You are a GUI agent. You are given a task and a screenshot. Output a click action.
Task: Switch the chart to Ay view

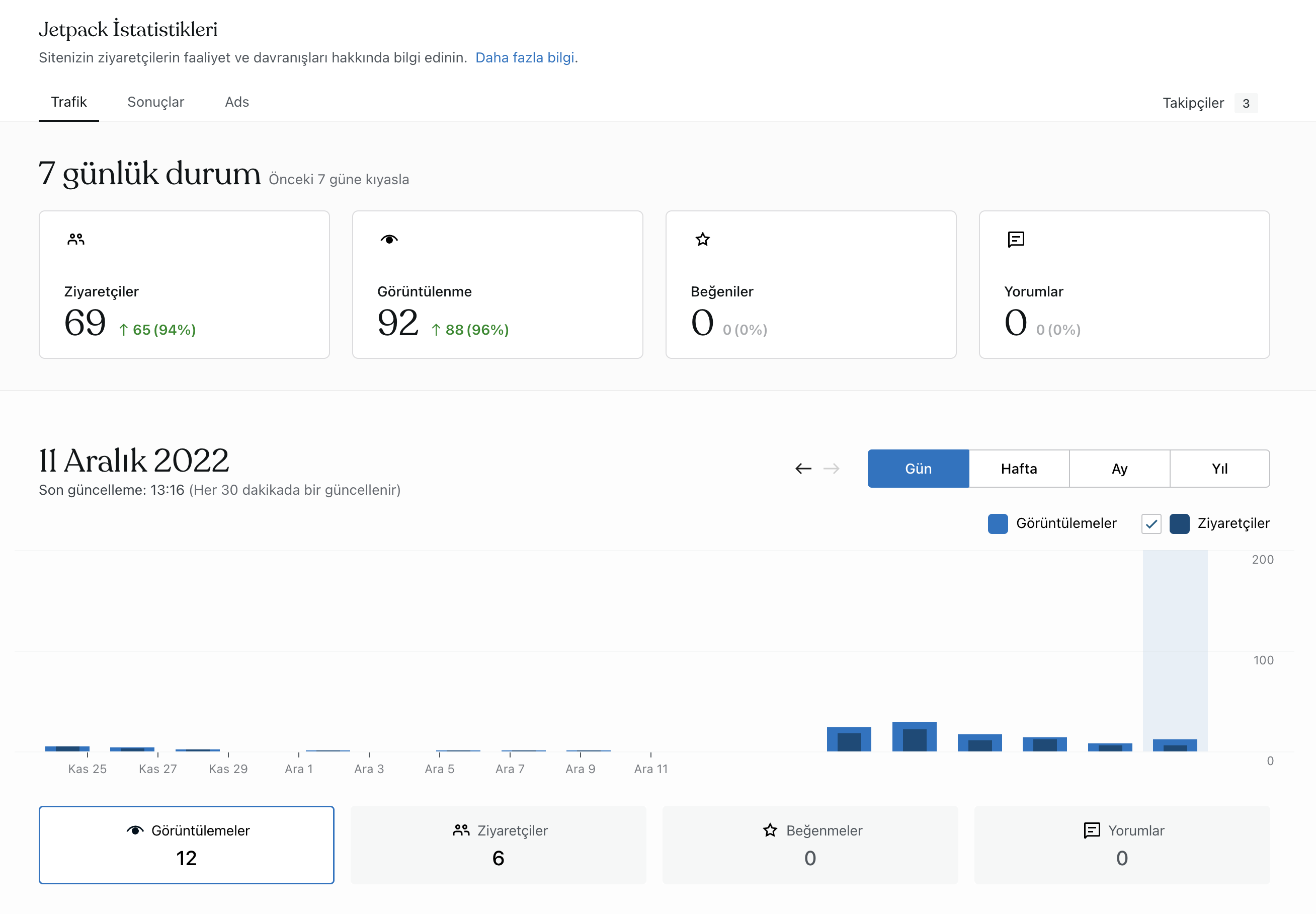[x=1120, y=469]
